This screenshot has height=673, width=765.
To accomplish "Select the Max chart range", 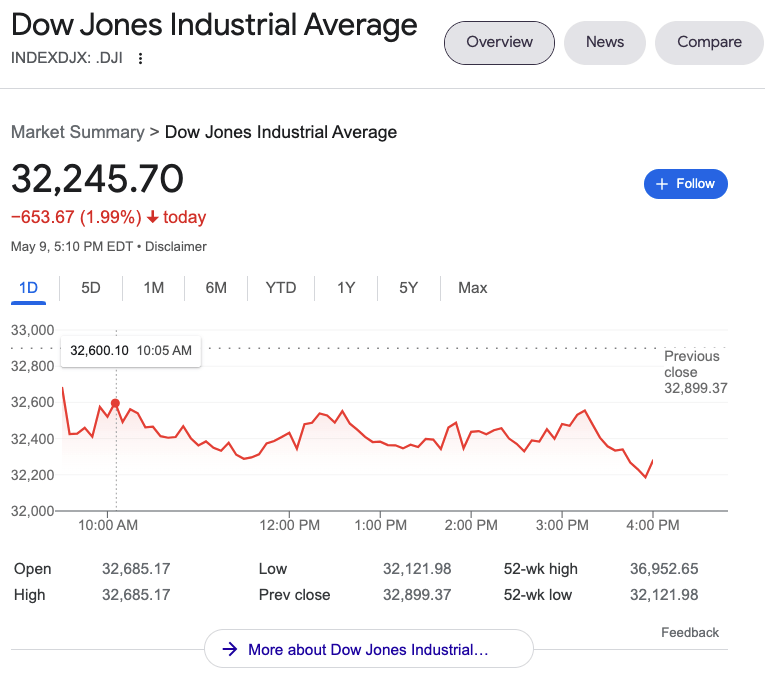I will click(472, 288).
